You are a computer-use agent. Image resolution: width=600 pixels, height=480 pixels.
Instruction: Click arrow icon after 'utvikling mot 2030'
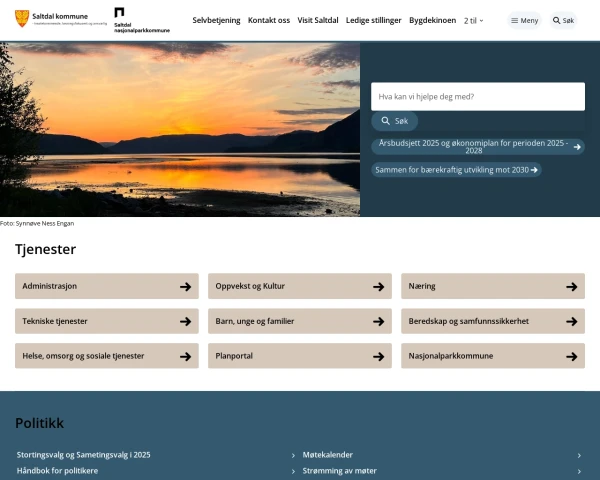[534, 170]
